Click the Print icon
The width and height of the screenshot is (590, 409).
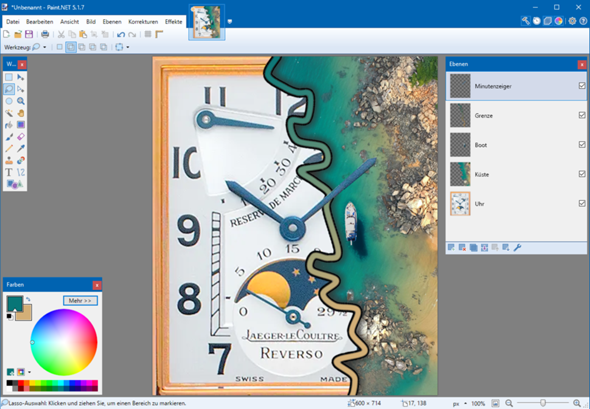click(45, 34)
